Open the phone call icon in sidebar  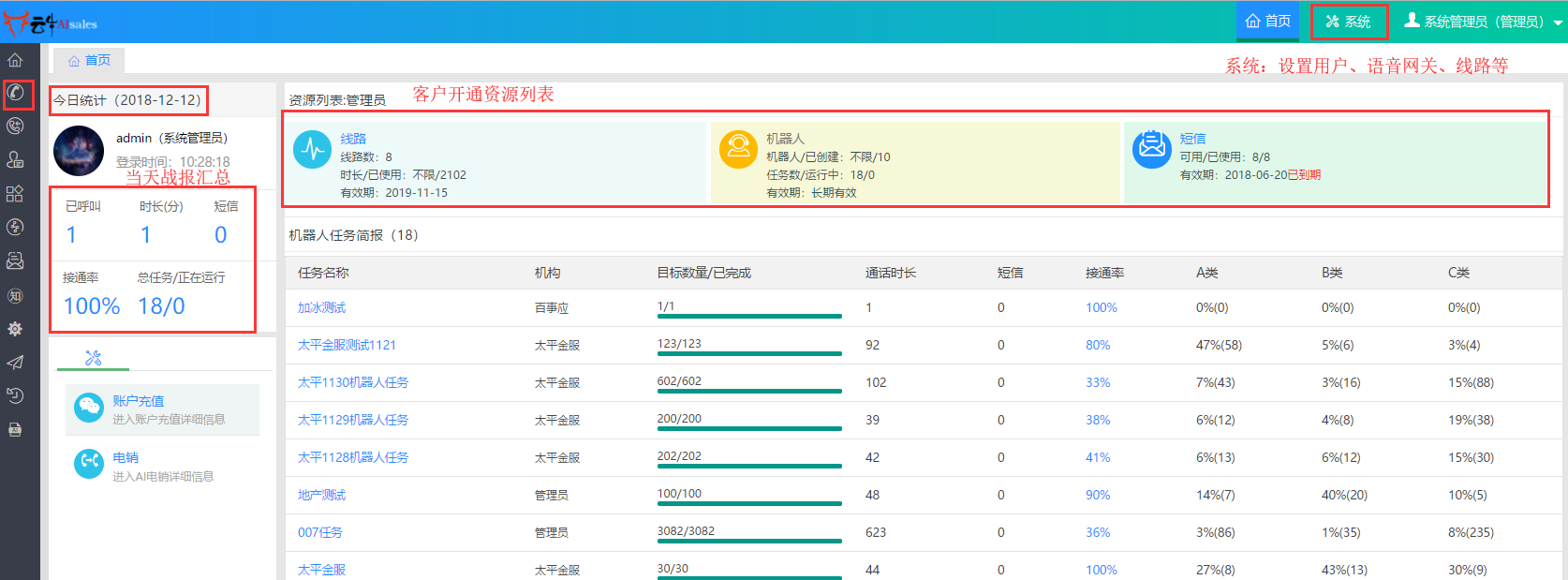pyautogui.click(x=16, y=93)
